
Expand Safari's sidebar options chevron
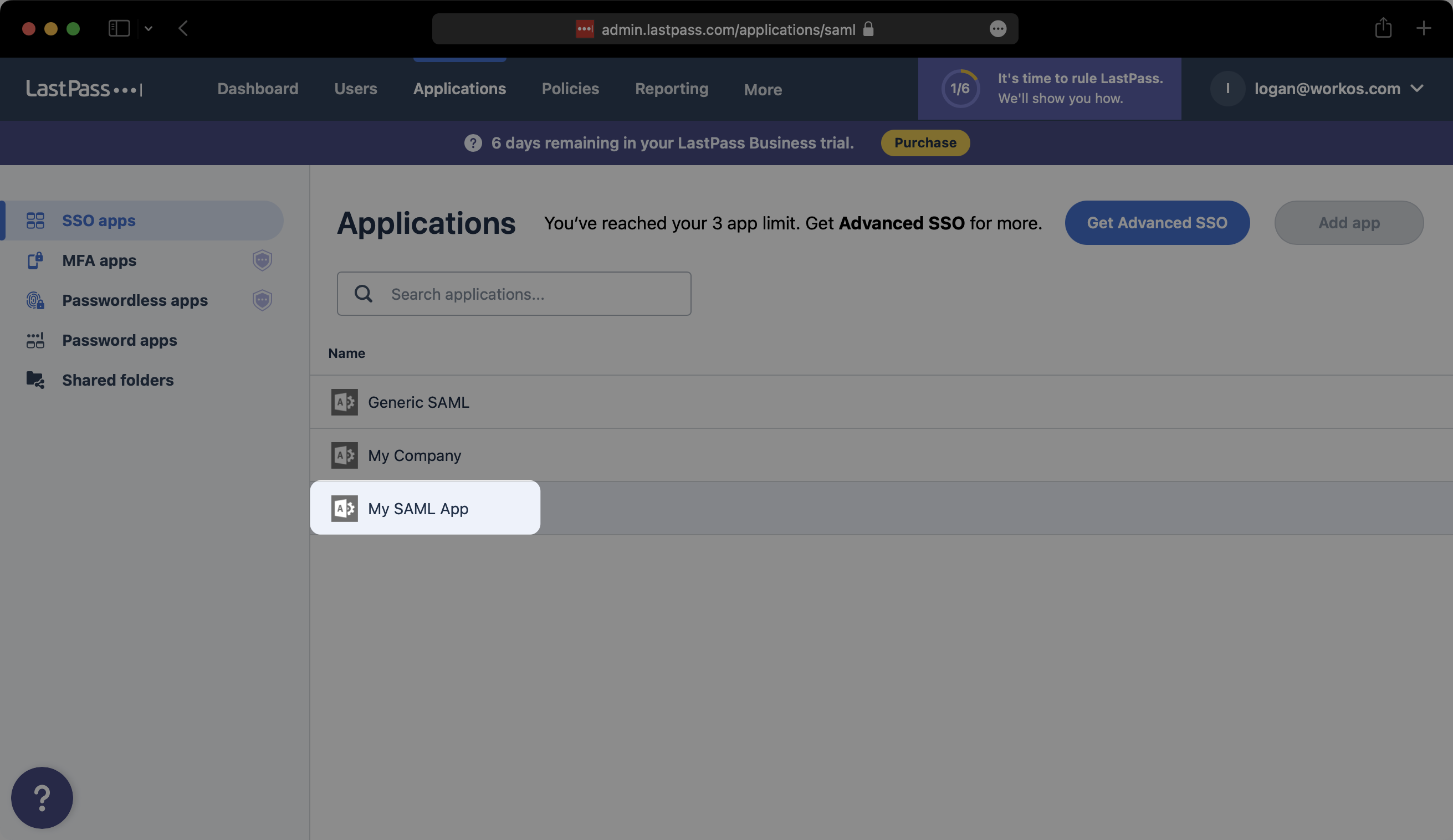tap(148, 28)
